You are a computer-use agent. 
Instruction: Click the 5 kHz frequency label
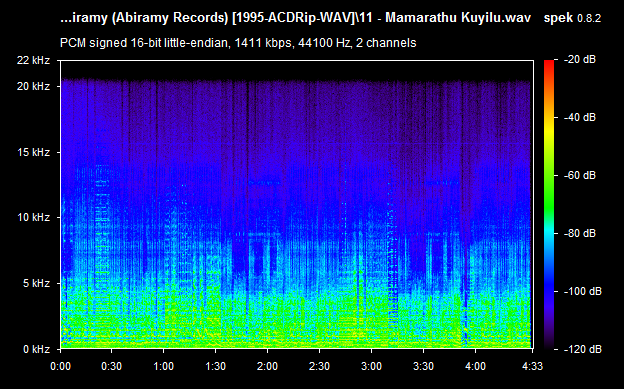click(36, 283)
